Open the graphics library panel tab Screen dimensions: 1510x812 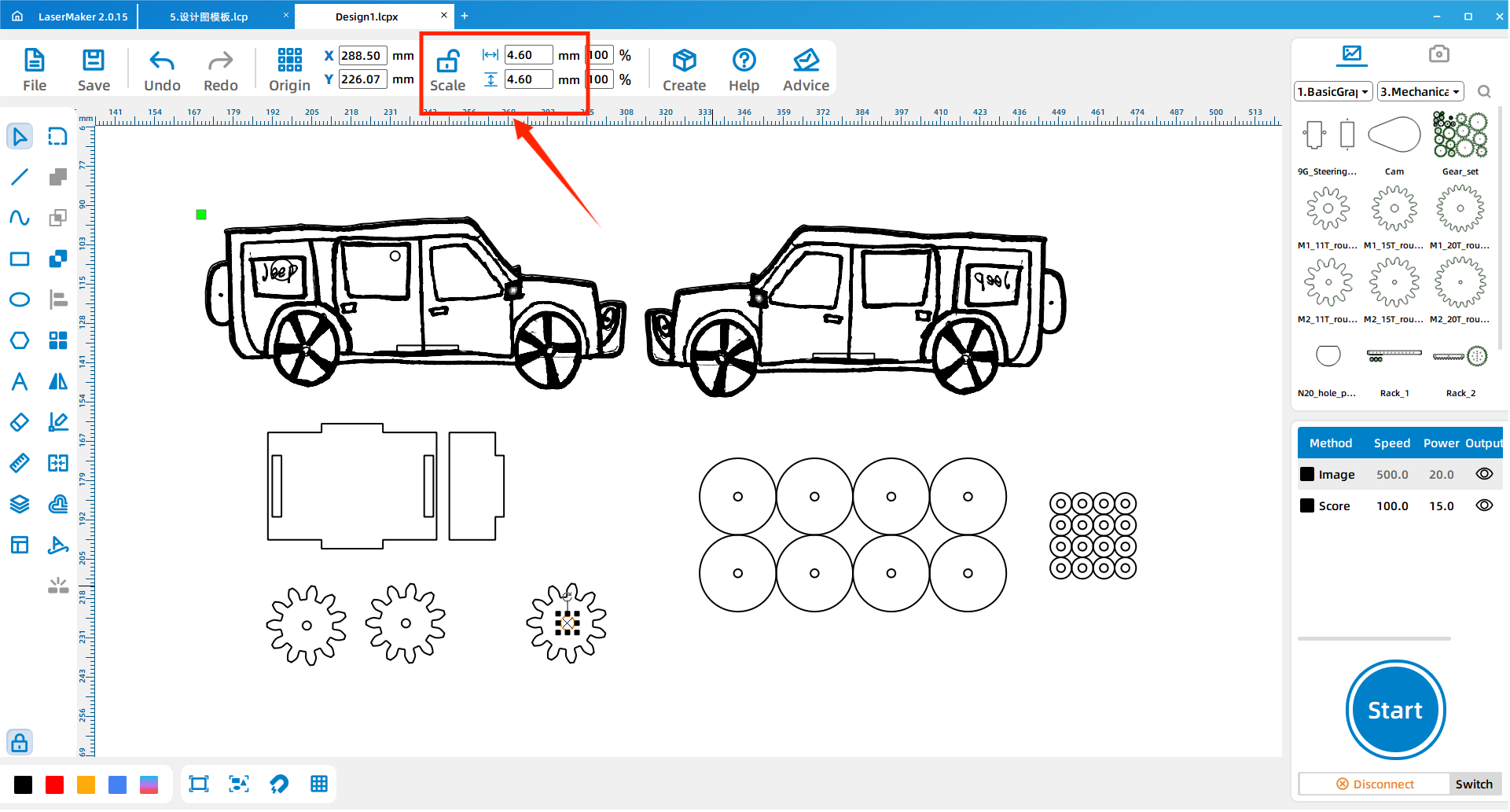click(x=1351, y=54)
